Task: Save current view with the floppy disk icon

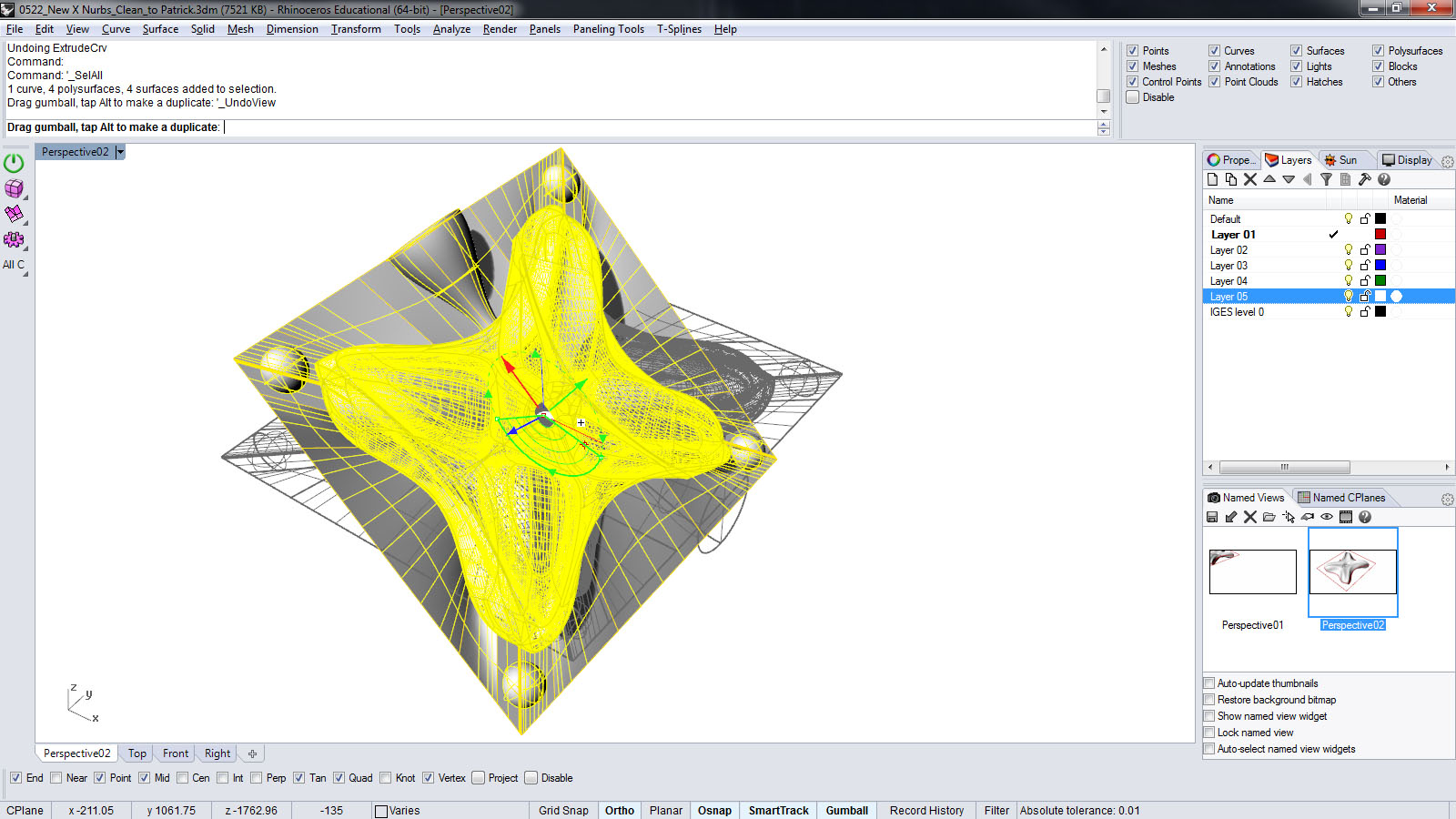Action: (1212, 517)
